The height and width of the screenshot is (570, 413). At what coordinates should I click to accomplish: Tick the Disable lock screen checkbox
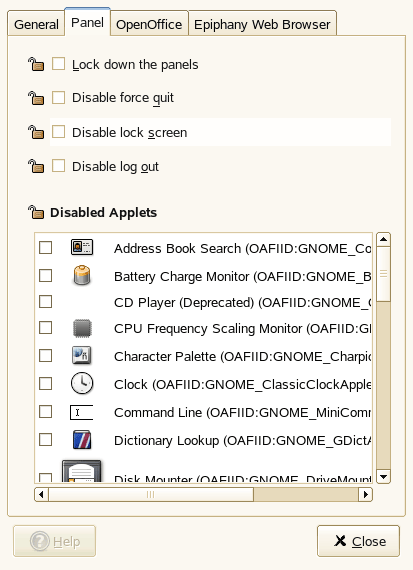[59, 132]
